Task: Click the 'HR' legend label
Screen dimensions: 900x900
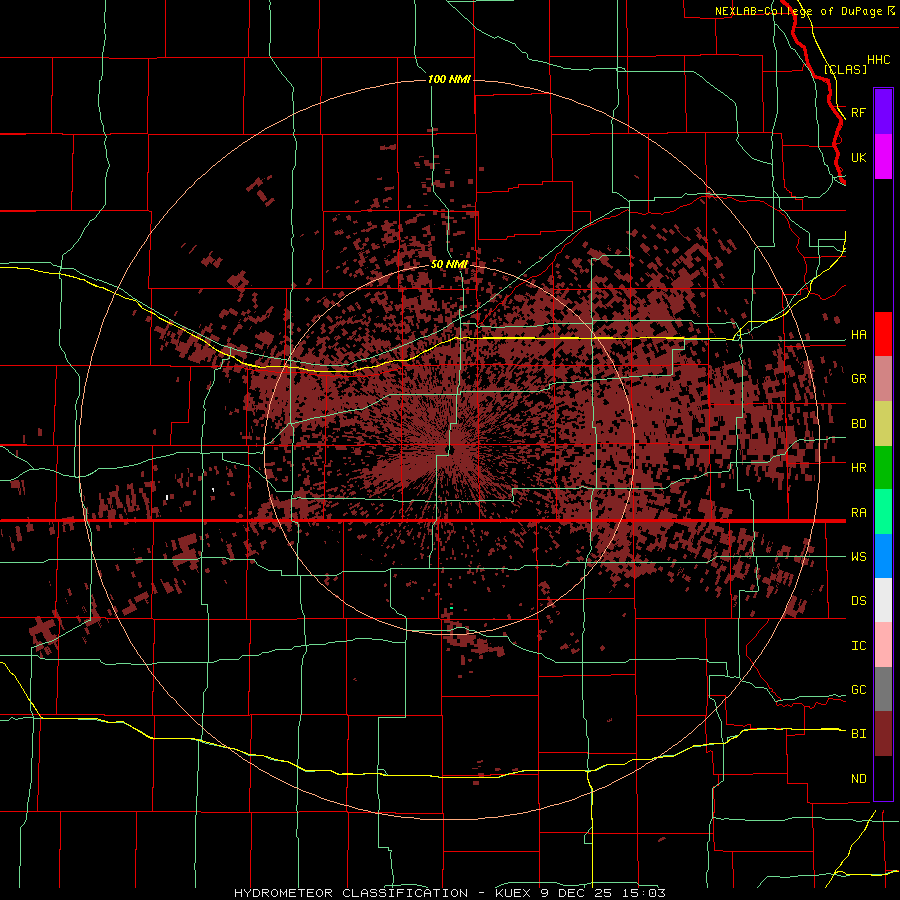Action: [x=858, y=467]
